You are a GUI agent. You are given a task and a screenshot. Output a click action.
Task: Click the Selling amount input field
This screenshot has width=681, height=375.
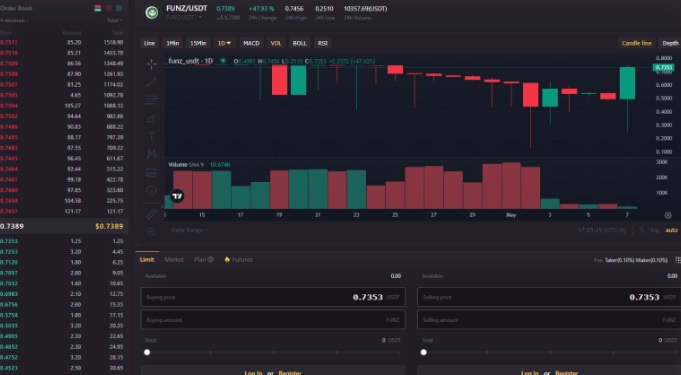pos(549,320)
